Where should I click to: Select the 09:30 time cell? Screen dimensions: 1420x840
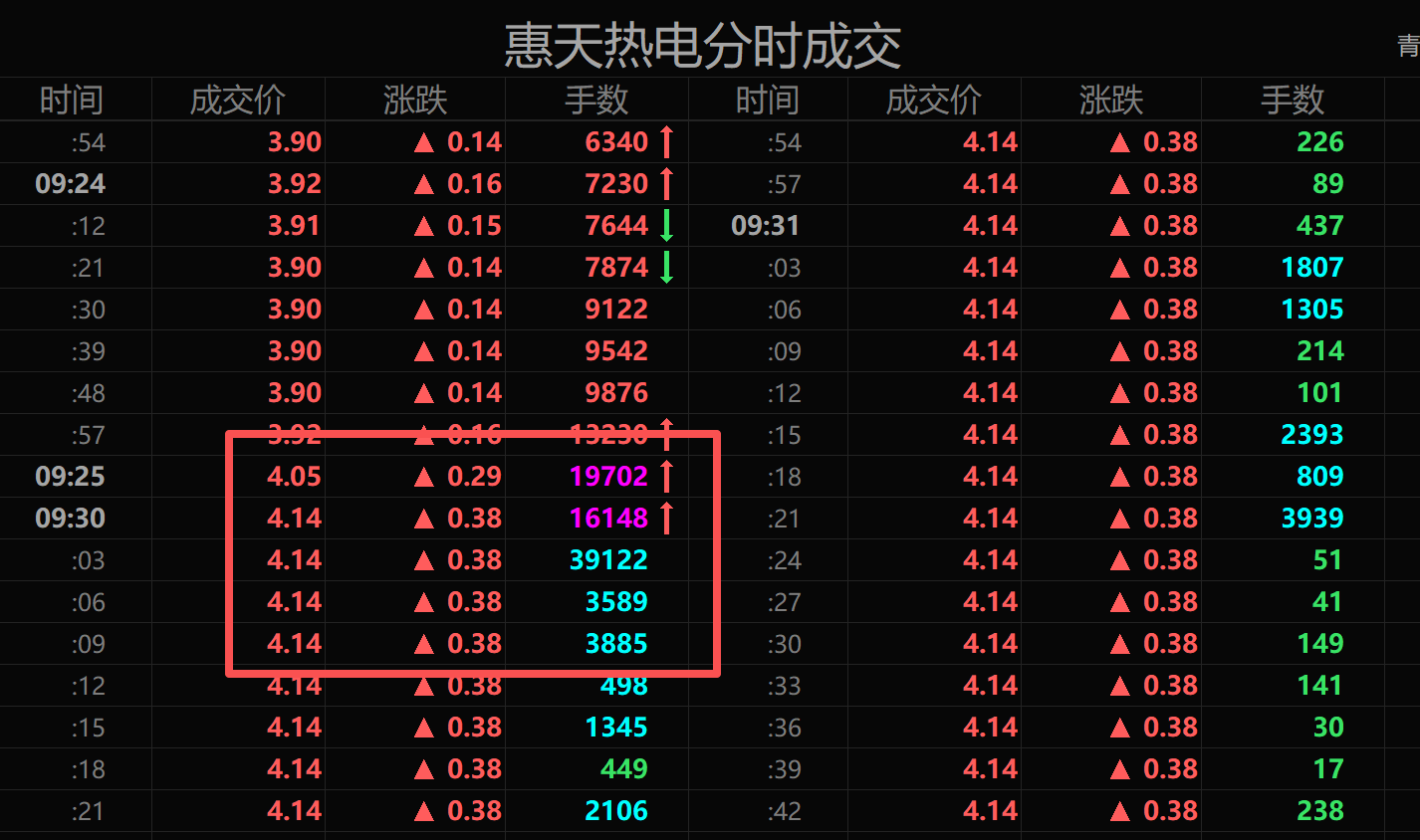pos(71,519)
